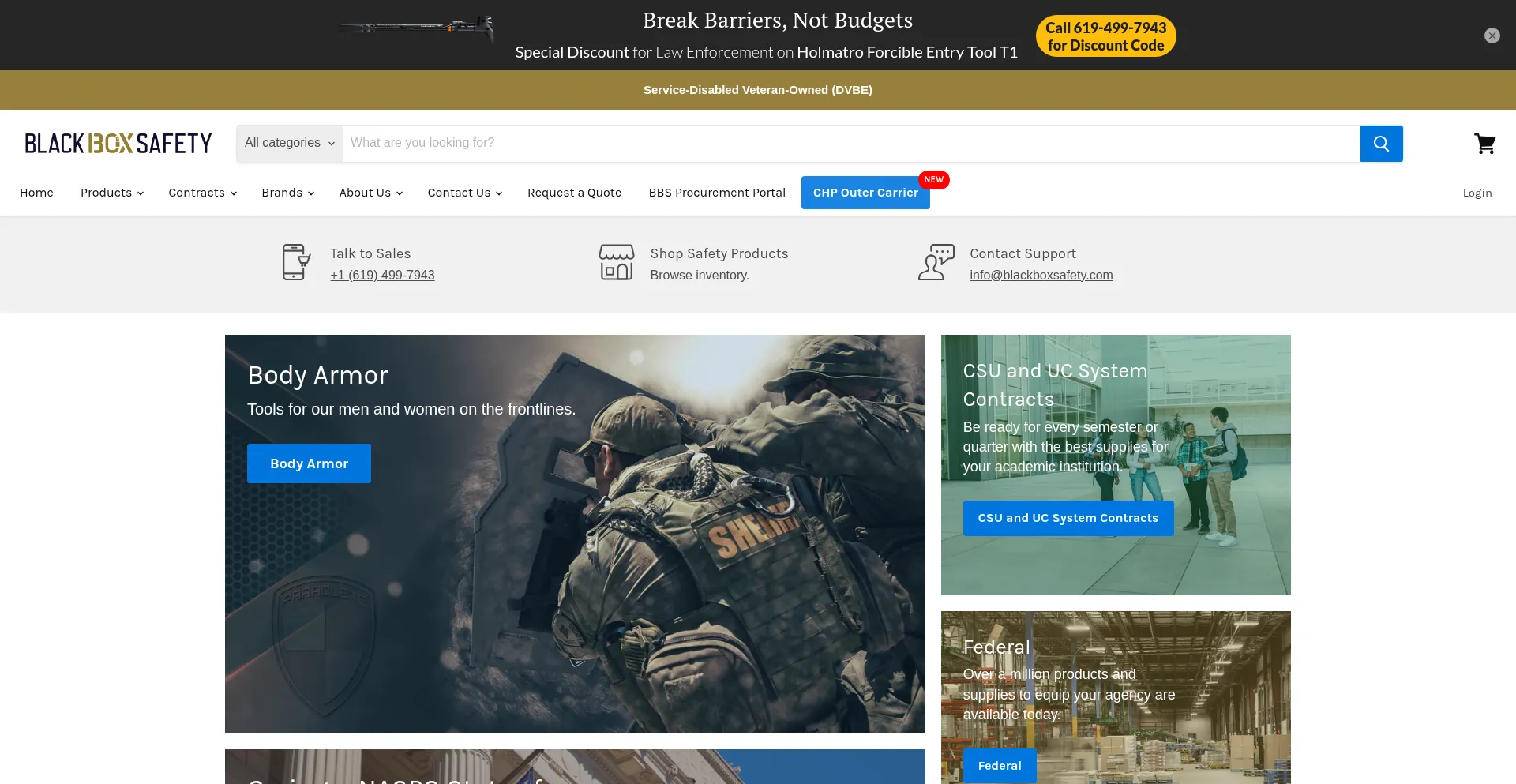Expand the Contact Us menu
This screenshot has height=784, width=1516.
pyautogui.click(x=465, y=193)
